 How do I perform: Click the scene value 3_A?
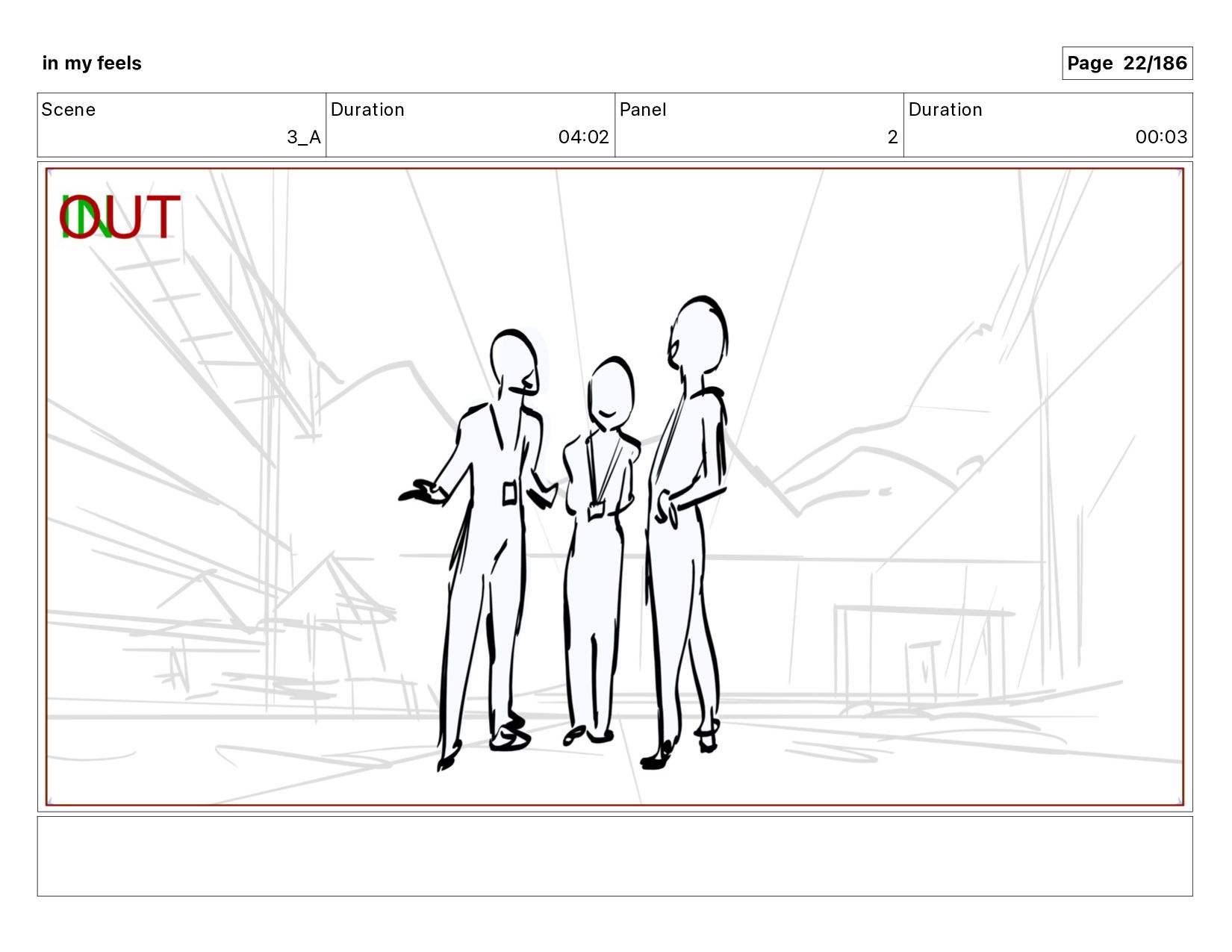pos(304,137)
